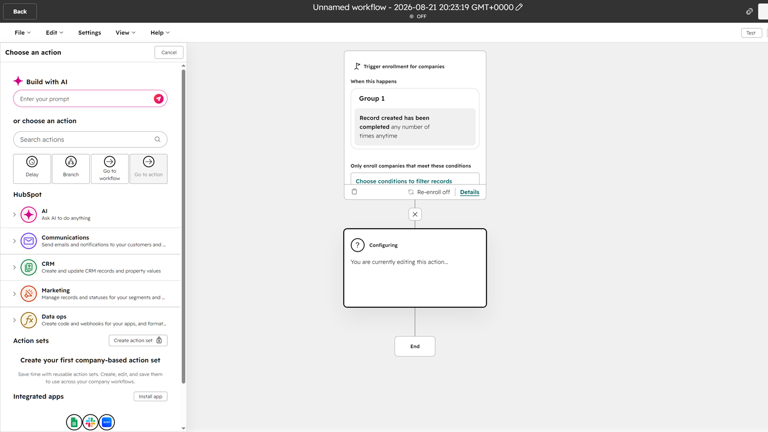Viewport: 768px width, 432px height.
Task: Select the Group 1 trigger box
Action: 415,119
